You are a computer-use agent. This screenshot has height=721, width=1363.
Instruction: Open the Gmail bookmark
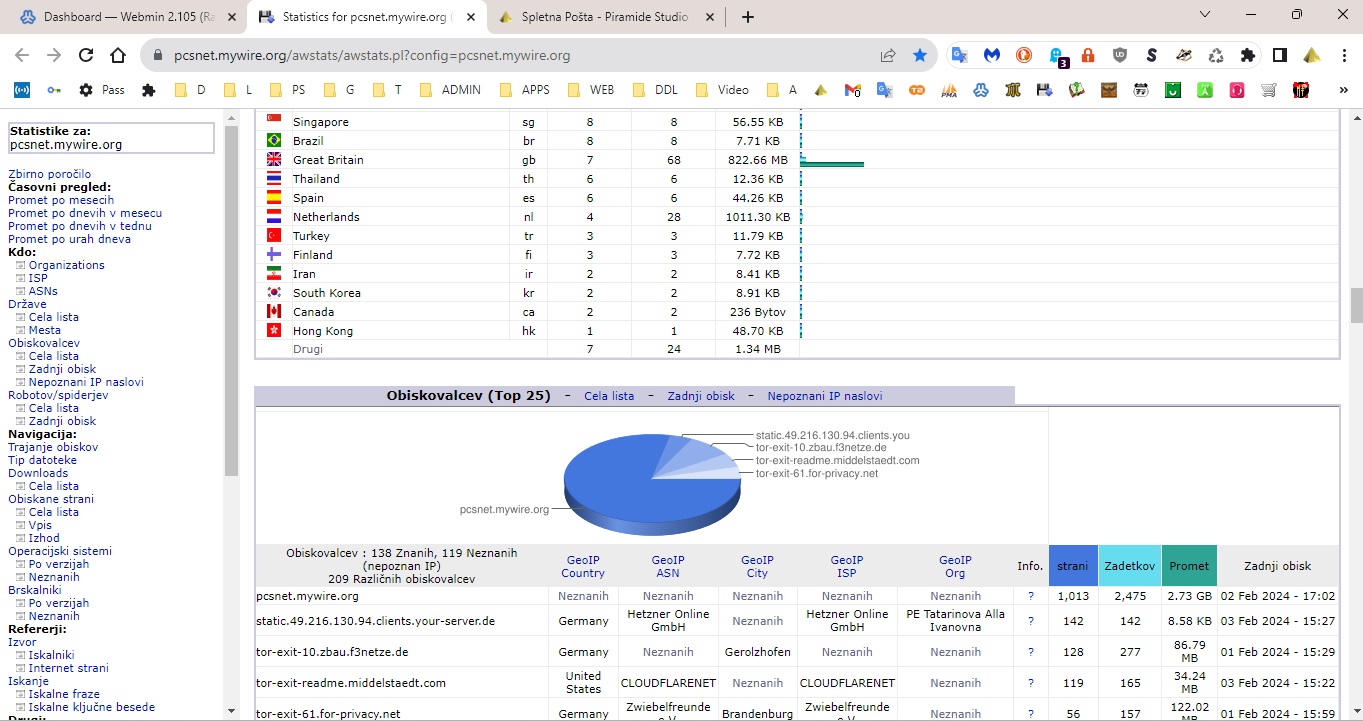[853, 90]
